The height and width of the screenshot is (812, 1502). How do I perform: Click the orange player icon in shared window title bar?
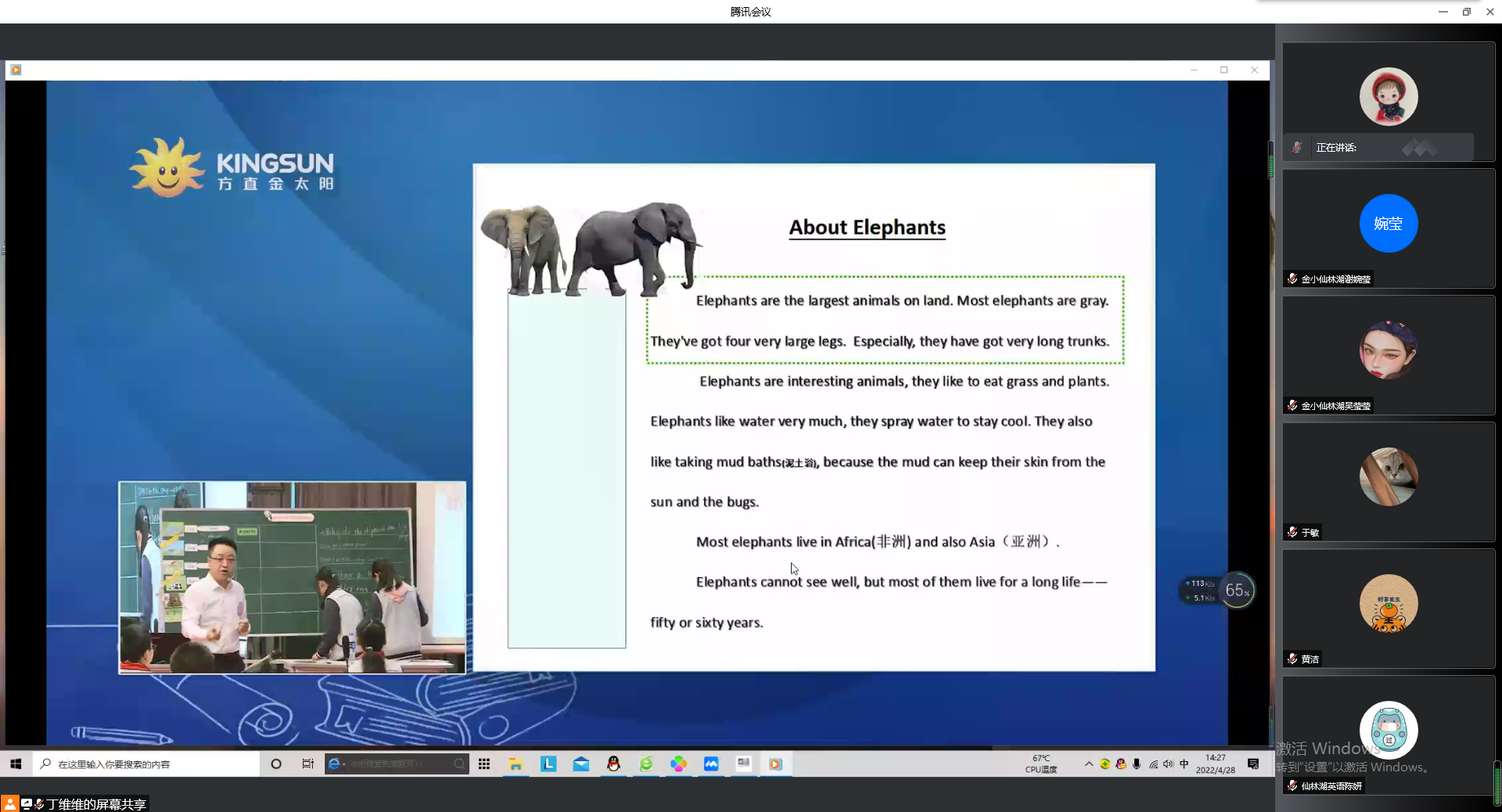(16, 70)
